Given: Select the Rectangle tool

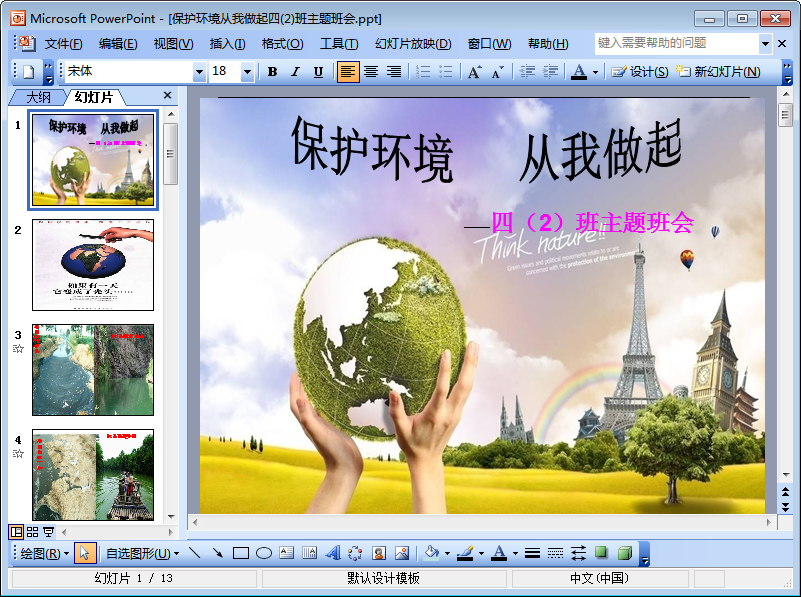Looking at the screenshot, I should 241,553.
